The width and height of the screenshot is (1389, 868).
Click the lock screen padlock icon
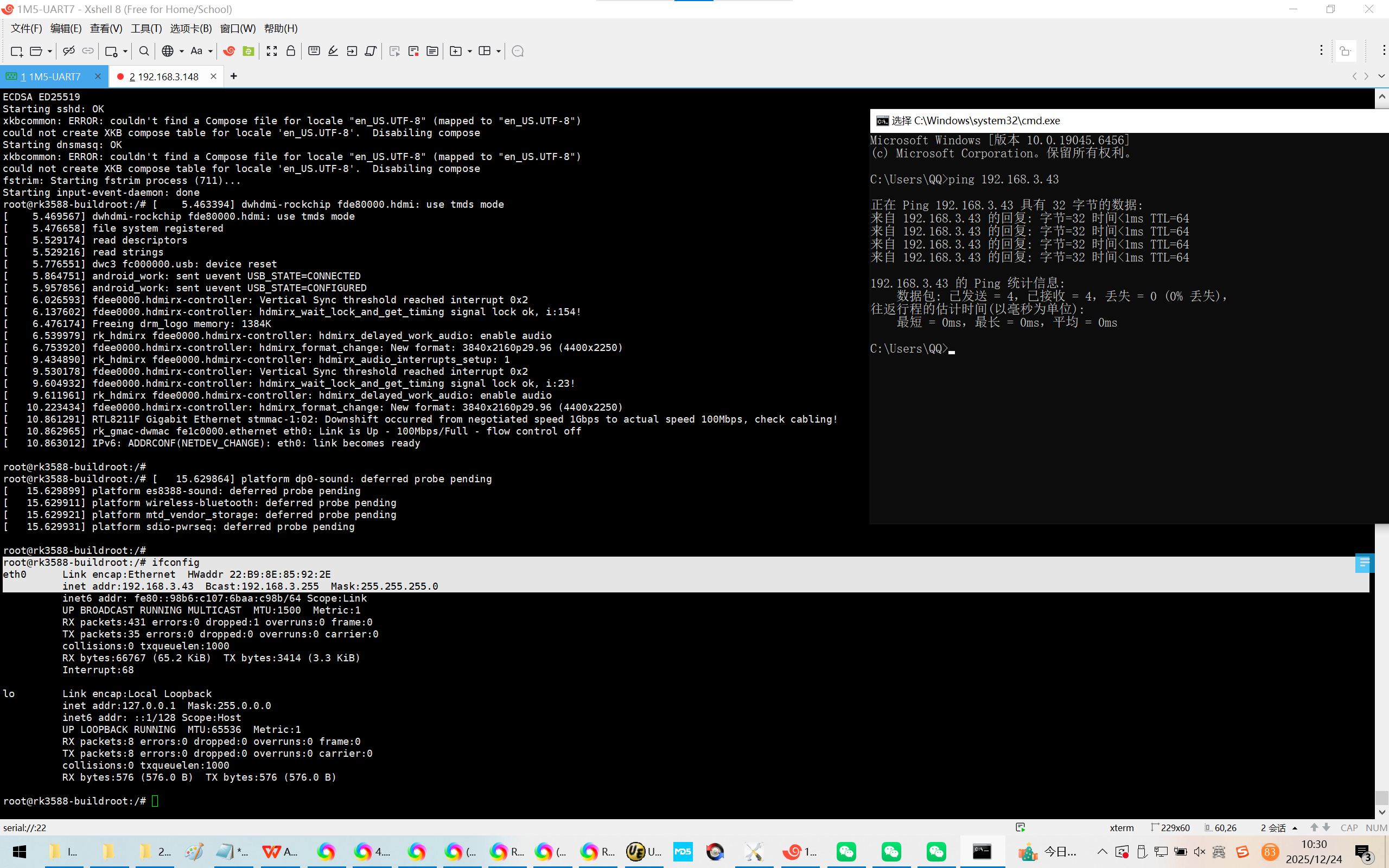coord(290,51)
